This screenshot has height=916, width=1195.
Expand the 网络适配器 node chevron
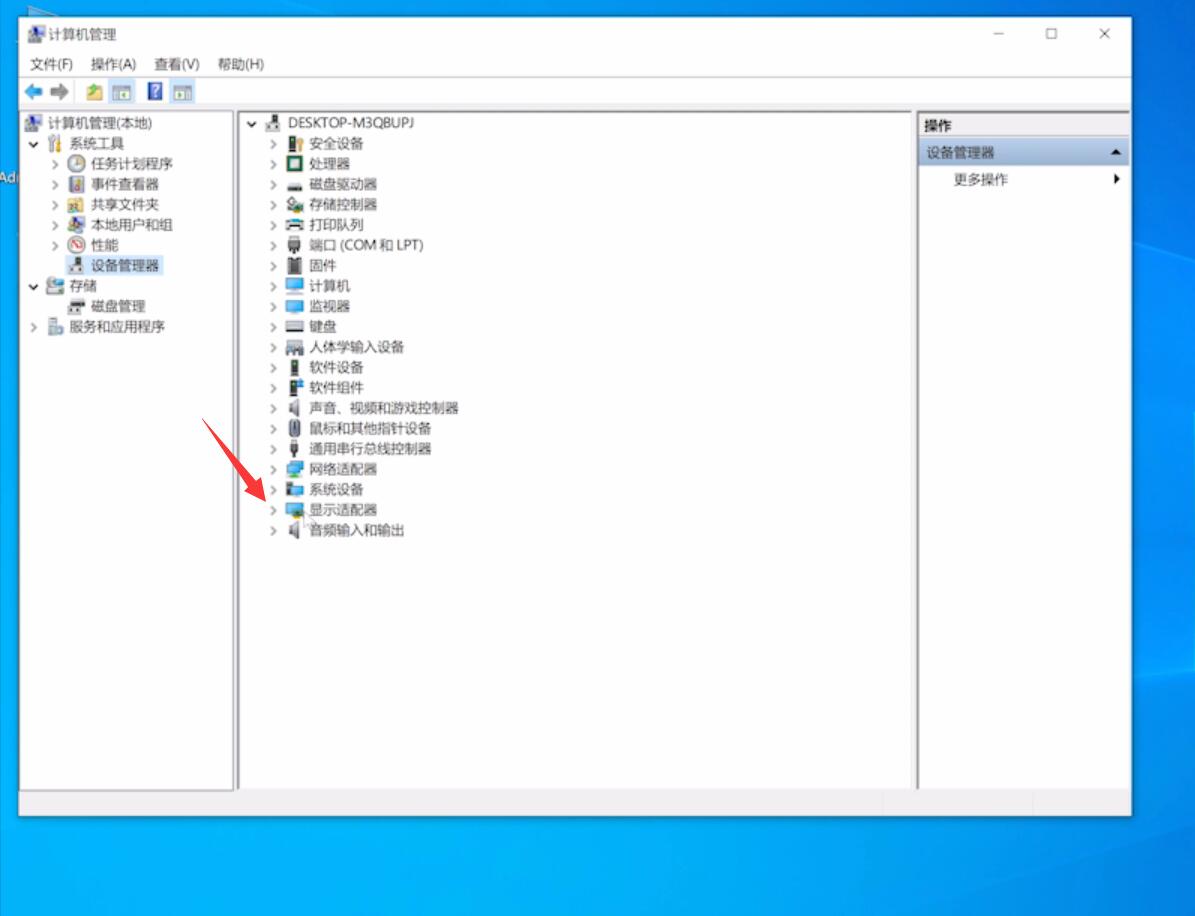(274, 469)
